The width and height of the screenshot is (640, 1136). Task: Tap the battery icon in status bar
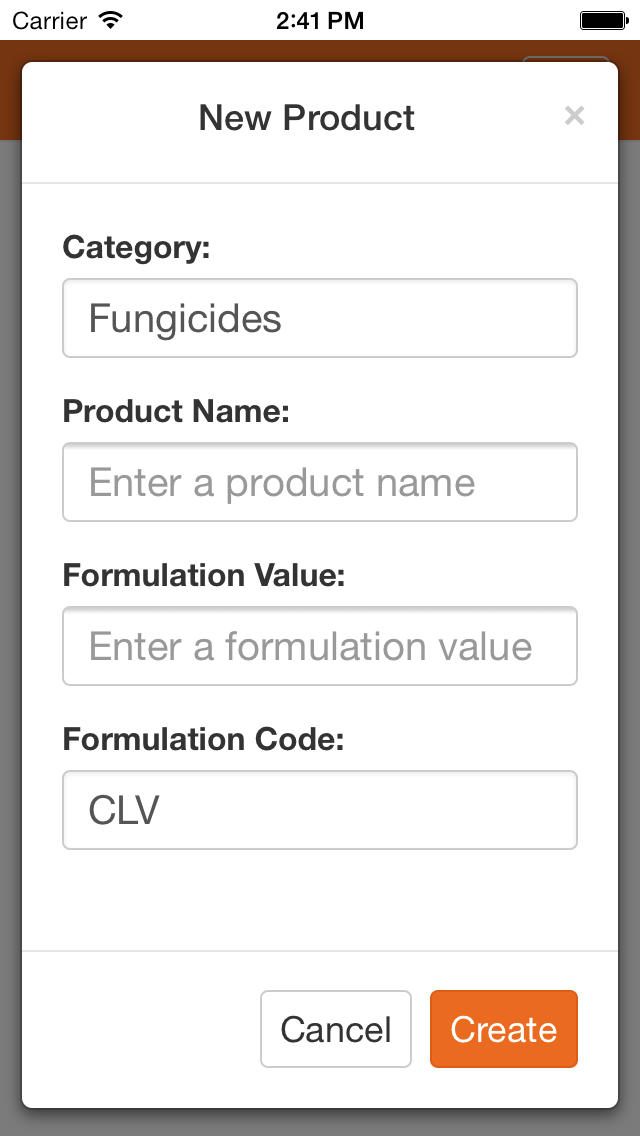(603, 20)
